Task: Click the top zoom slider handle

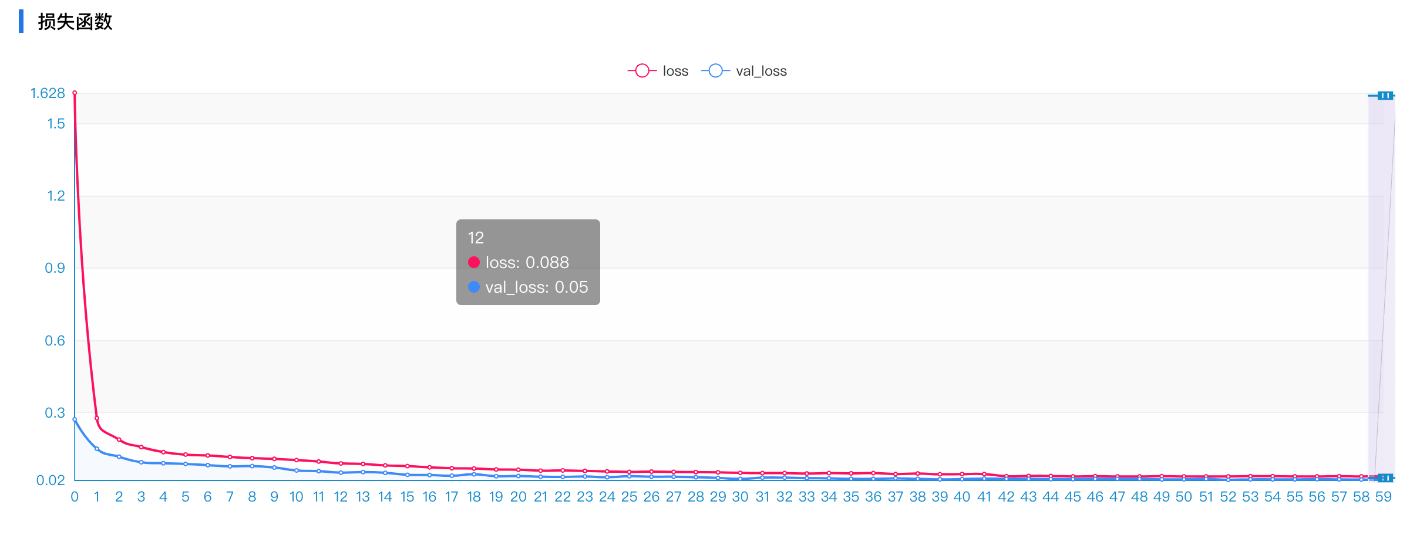Action: pos(1385,95)
